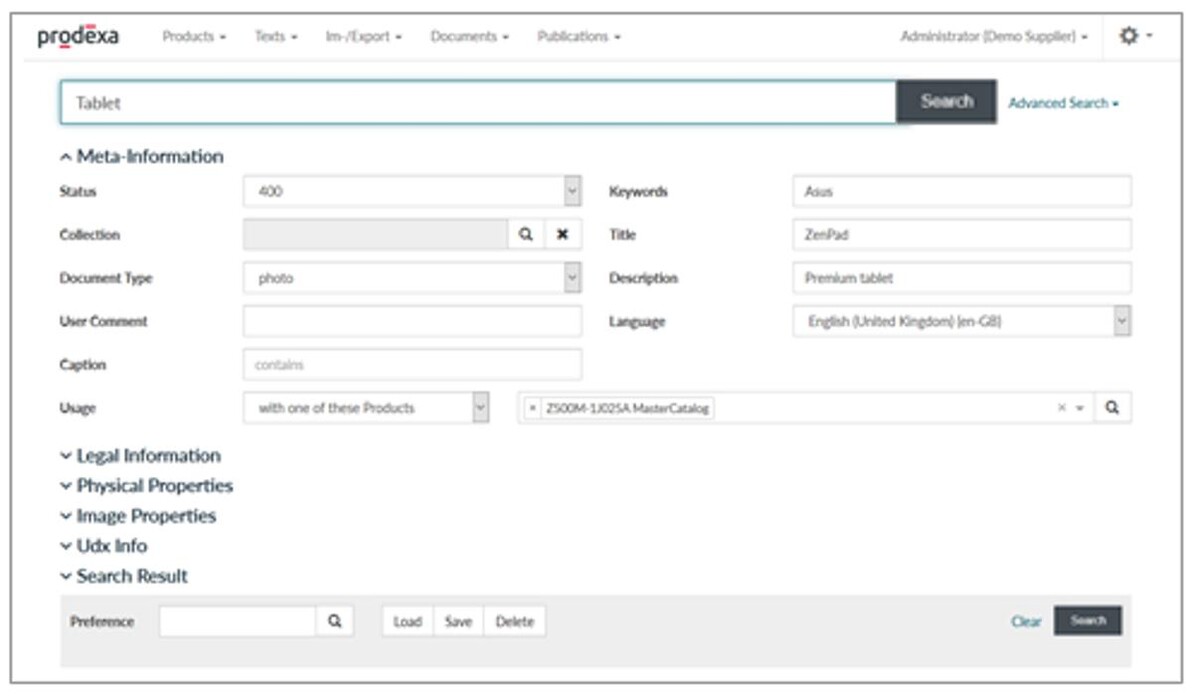Click the Usage product search magnifier icon
The width and height of the screenshot is (1200, 696).
1113,408
